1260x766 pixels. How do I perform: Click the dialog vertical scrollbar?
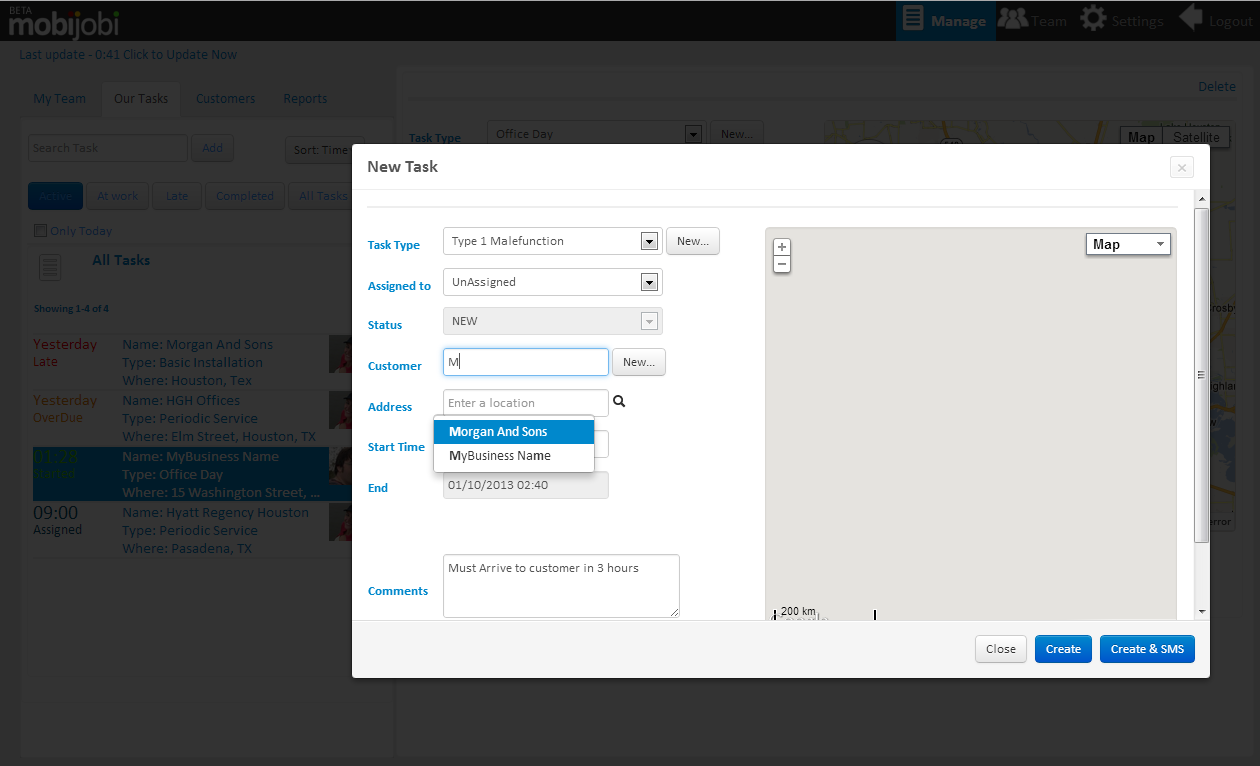(x=1202, y=375)
